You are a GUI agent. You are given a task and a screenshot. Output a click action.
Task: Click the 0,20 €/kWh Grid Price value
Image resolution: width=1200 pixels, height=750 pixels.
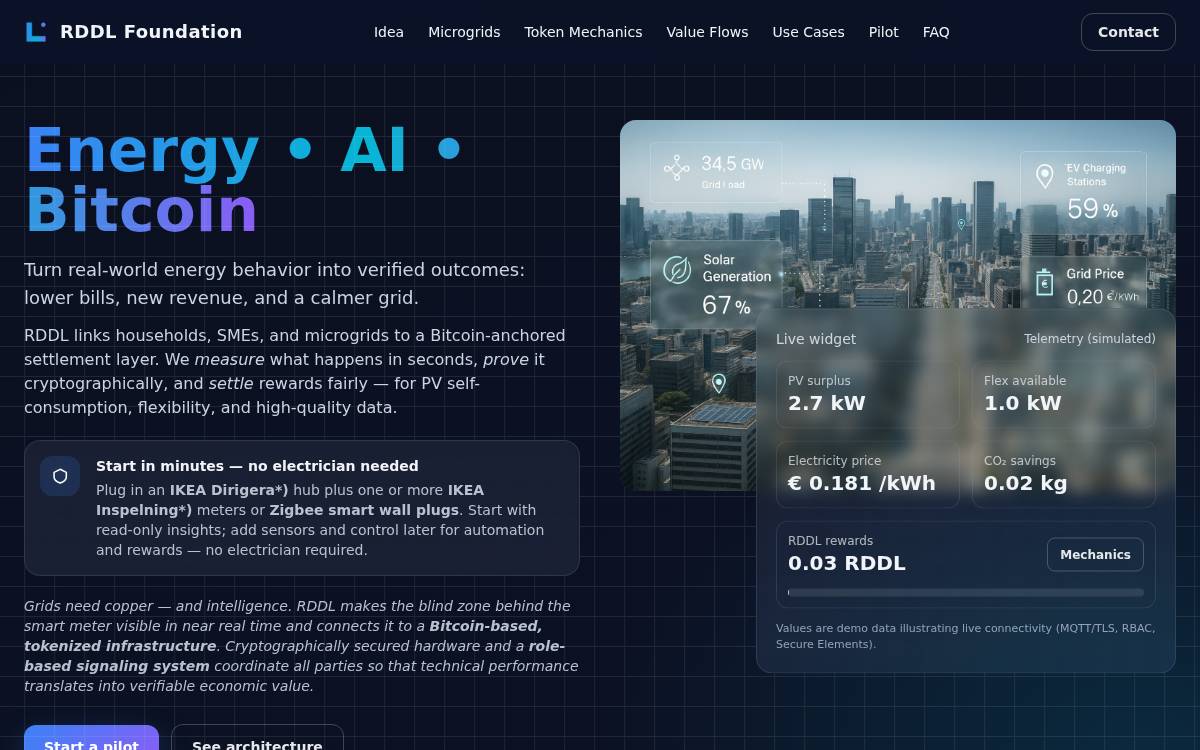point(1102,297)
